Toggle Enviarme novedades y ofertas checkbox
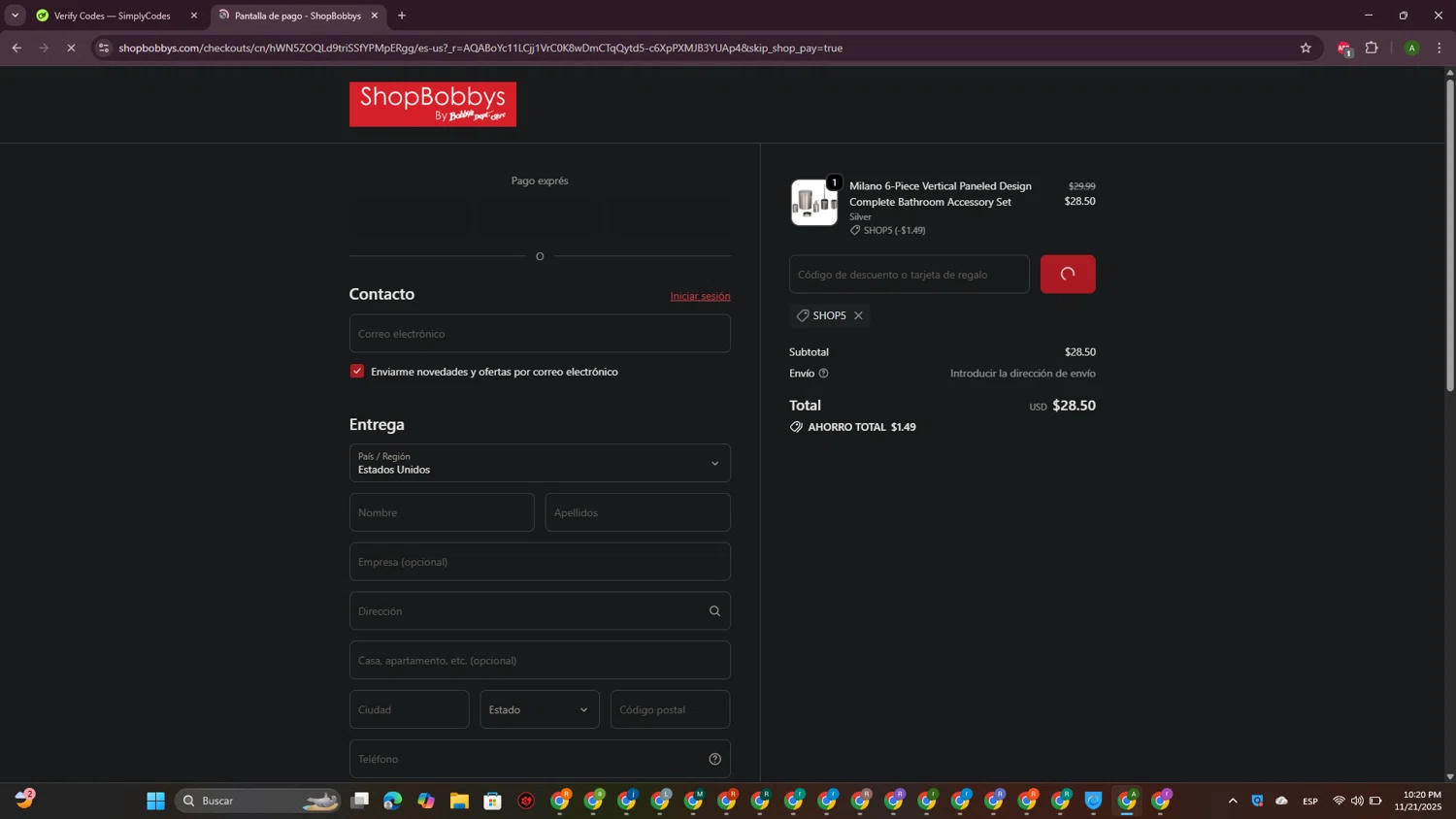This screenshot has width=1456, height=819. pyautogui.click(x=357, y=371)
